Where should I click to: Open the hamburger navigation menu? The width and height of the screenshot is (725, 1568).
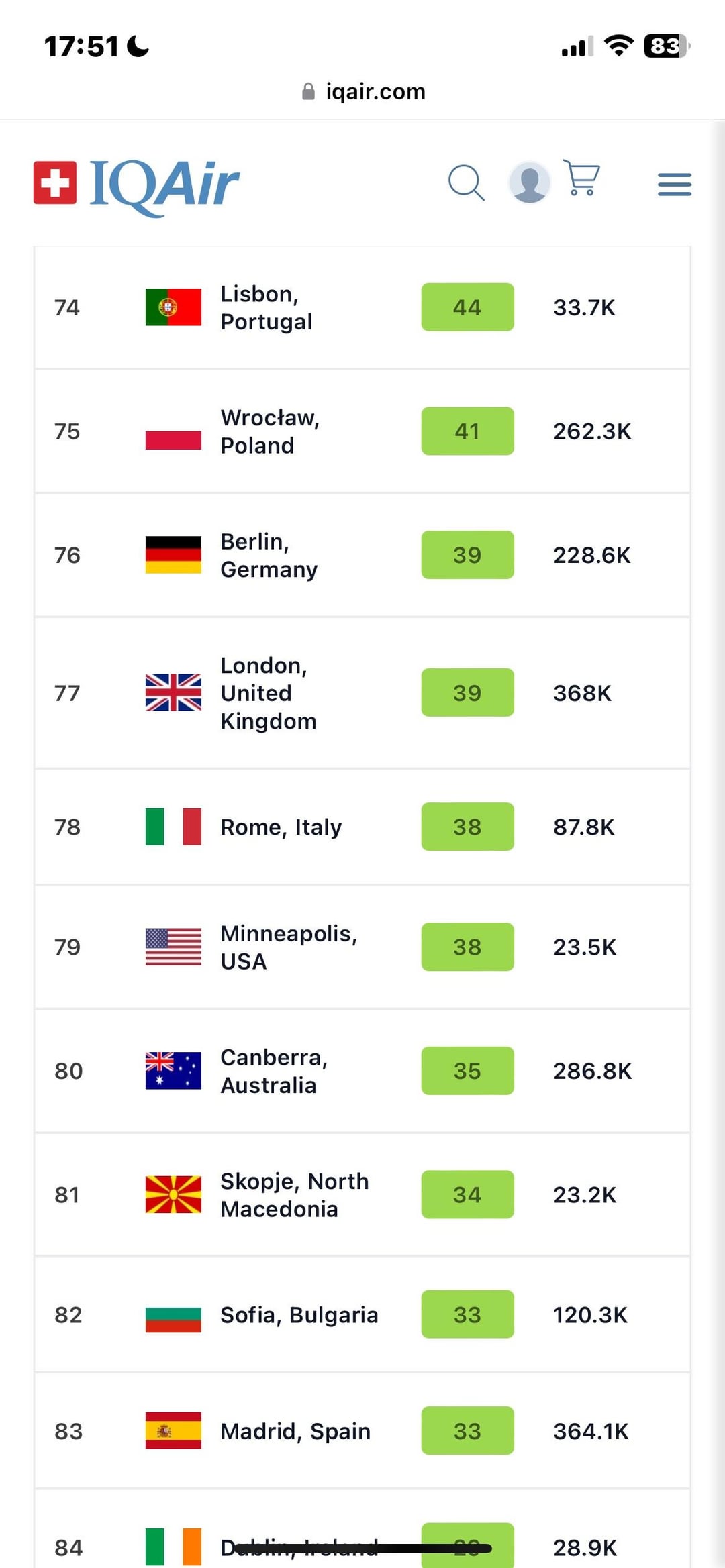(x=675, y=184)
